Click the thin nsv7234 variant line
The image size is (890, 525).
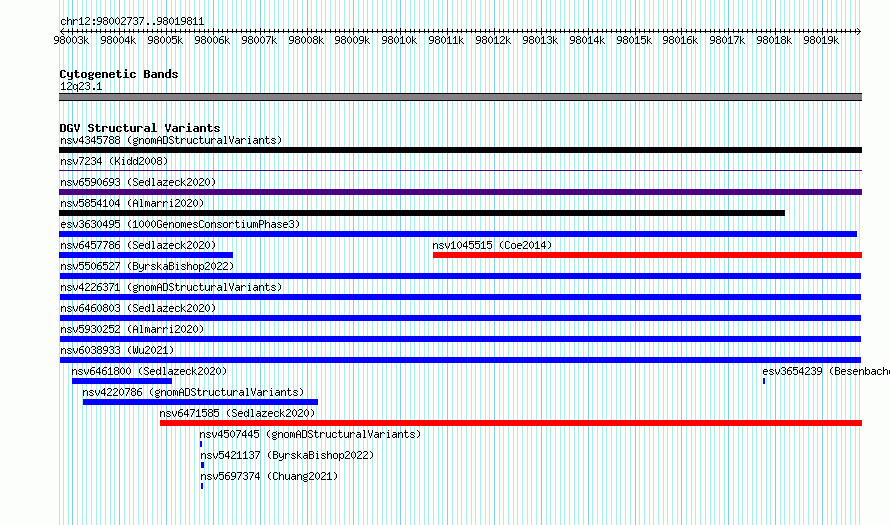coord(460,170)
